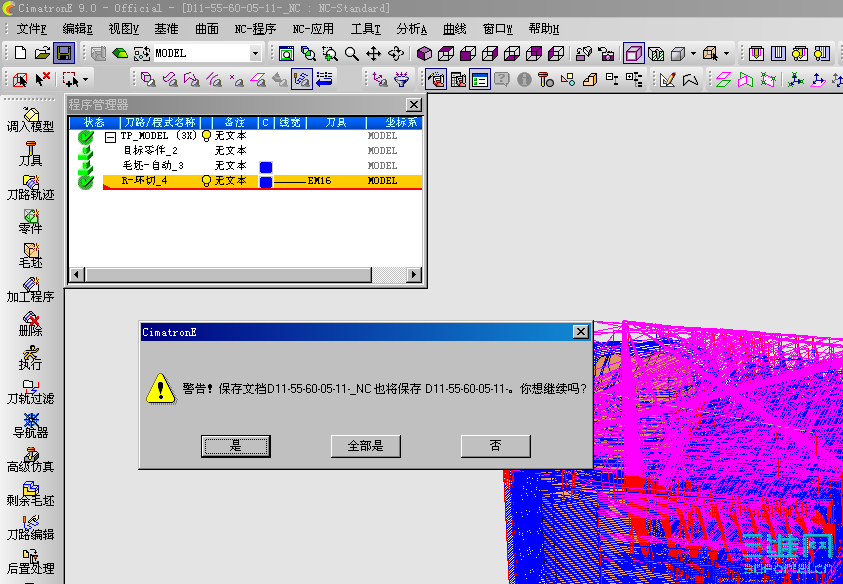Toggle status check of R-环切_4 row

(85, 182)
